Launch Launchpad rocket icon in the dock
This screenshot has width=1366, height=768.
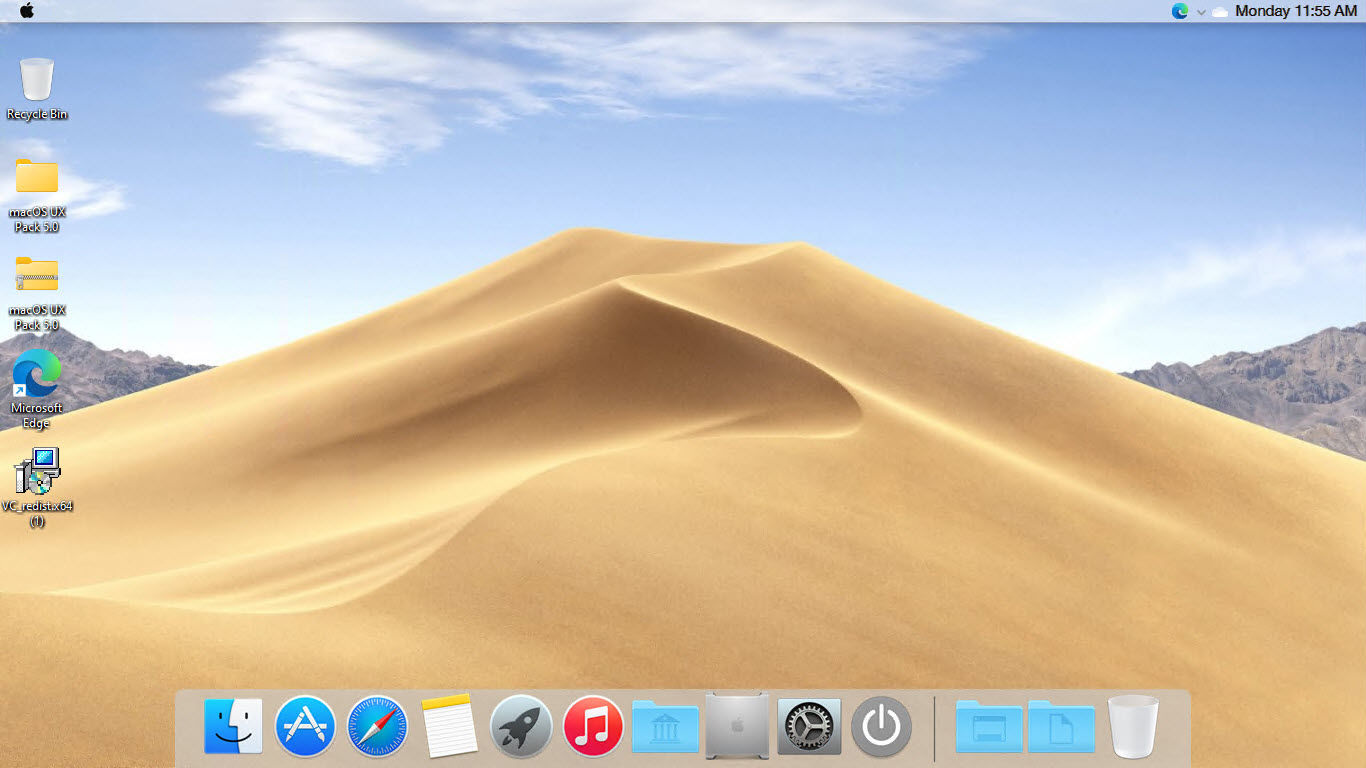521,725
